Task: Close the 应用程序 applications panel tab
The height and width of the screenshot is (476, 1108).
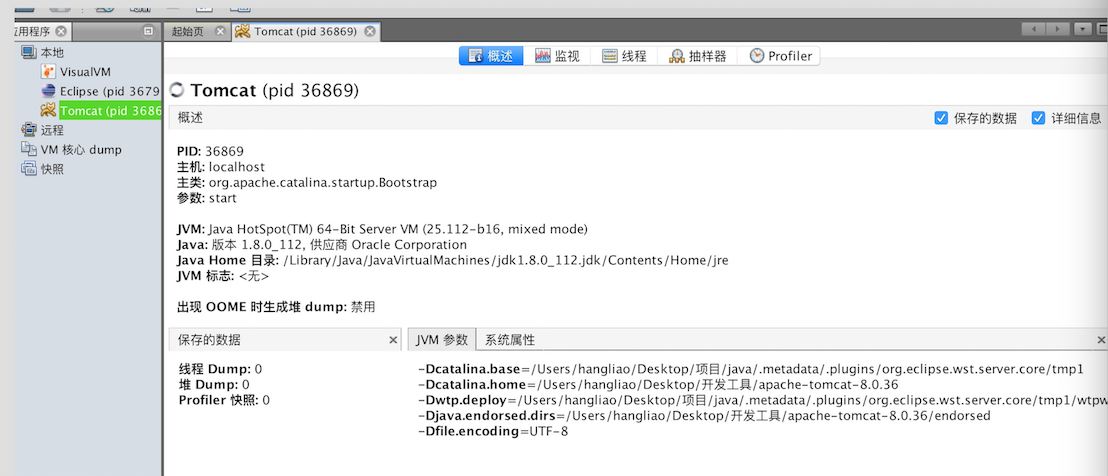Action: (x=61, y=31)
